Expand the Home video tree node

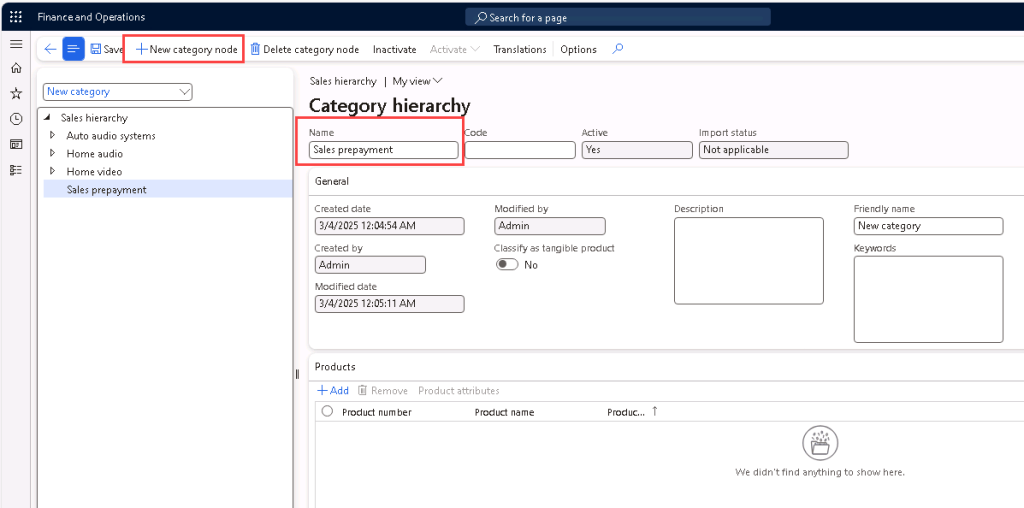[x=52, y=171]
